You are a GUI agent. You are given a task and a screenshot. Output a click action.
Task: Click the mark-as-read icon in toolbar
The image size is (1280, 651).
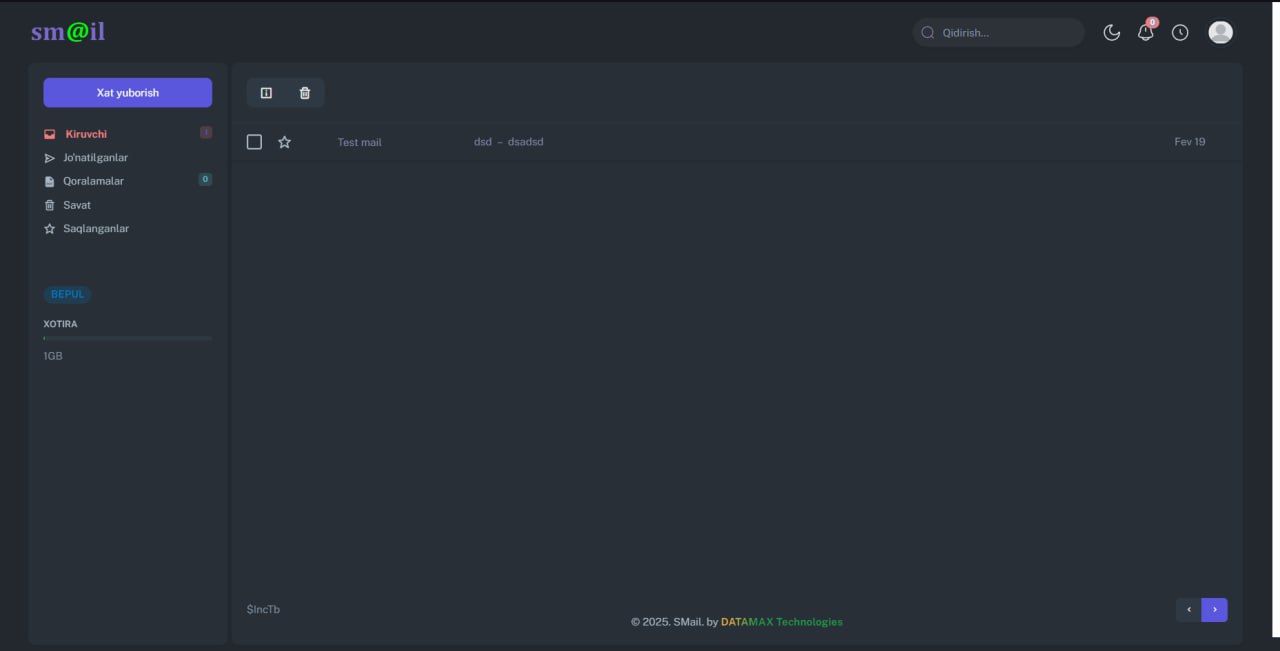click(x=266, y=93)
